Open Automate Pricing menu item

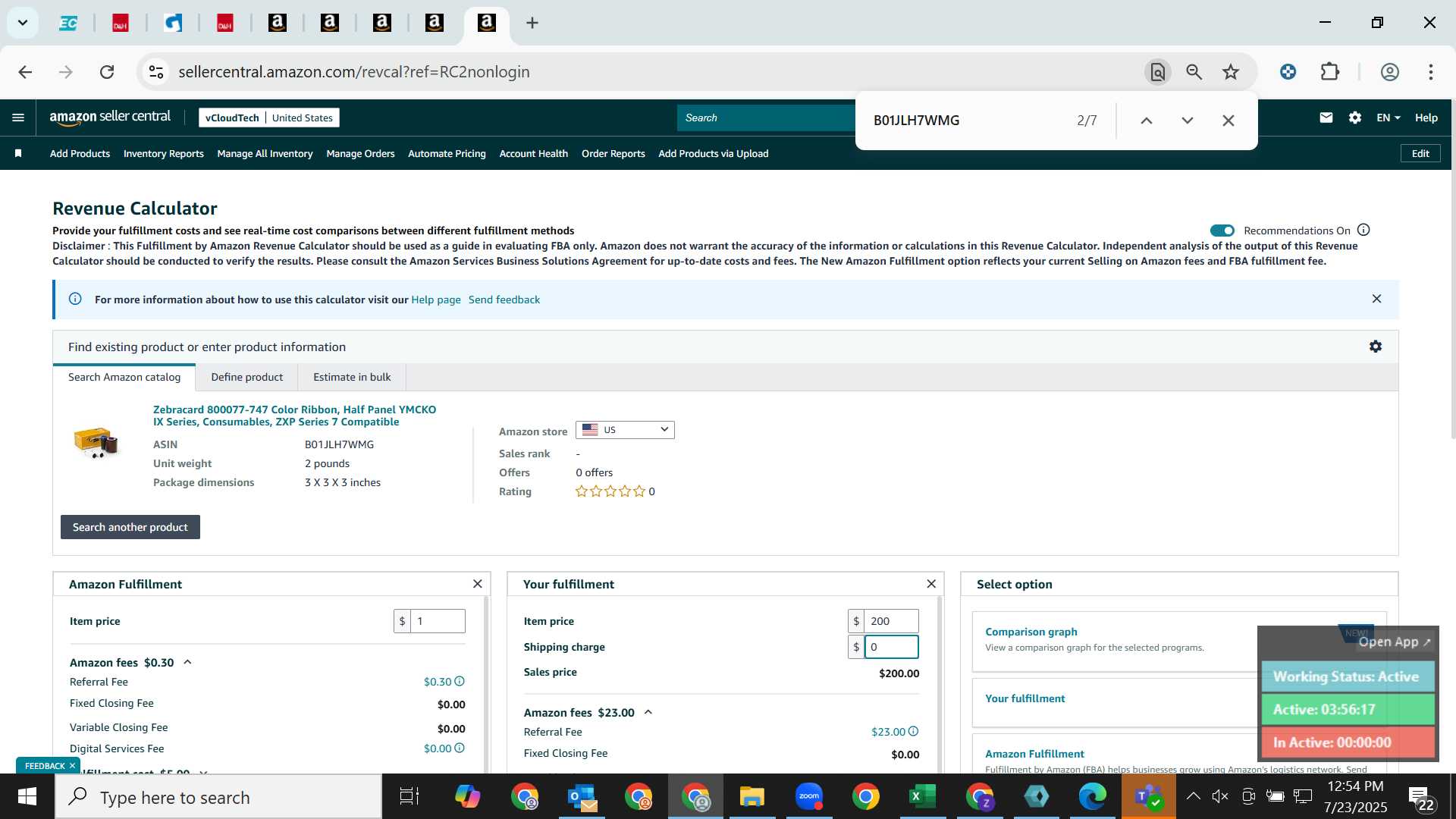click(x=447, y=153)
